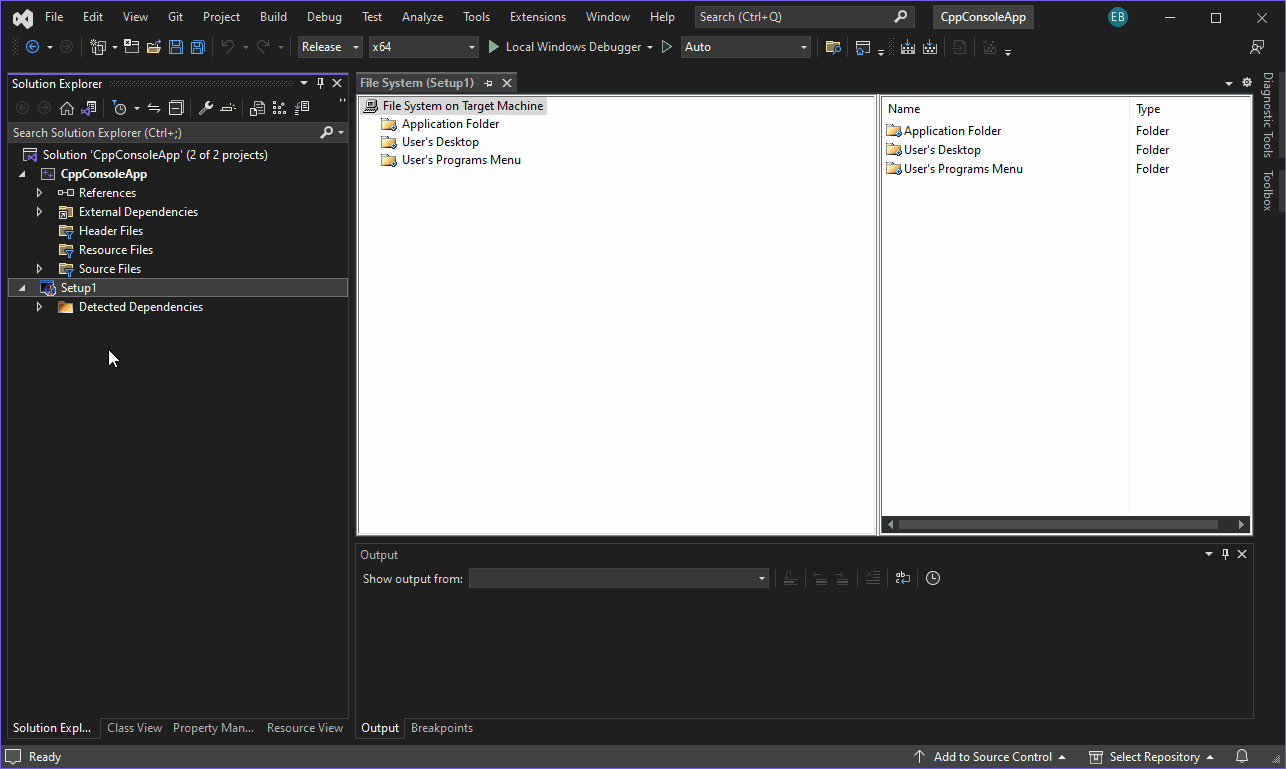Click the Collapse All icon in Solution Explorer
This screenshot has width=1286, height=769.
click(176, 108)
